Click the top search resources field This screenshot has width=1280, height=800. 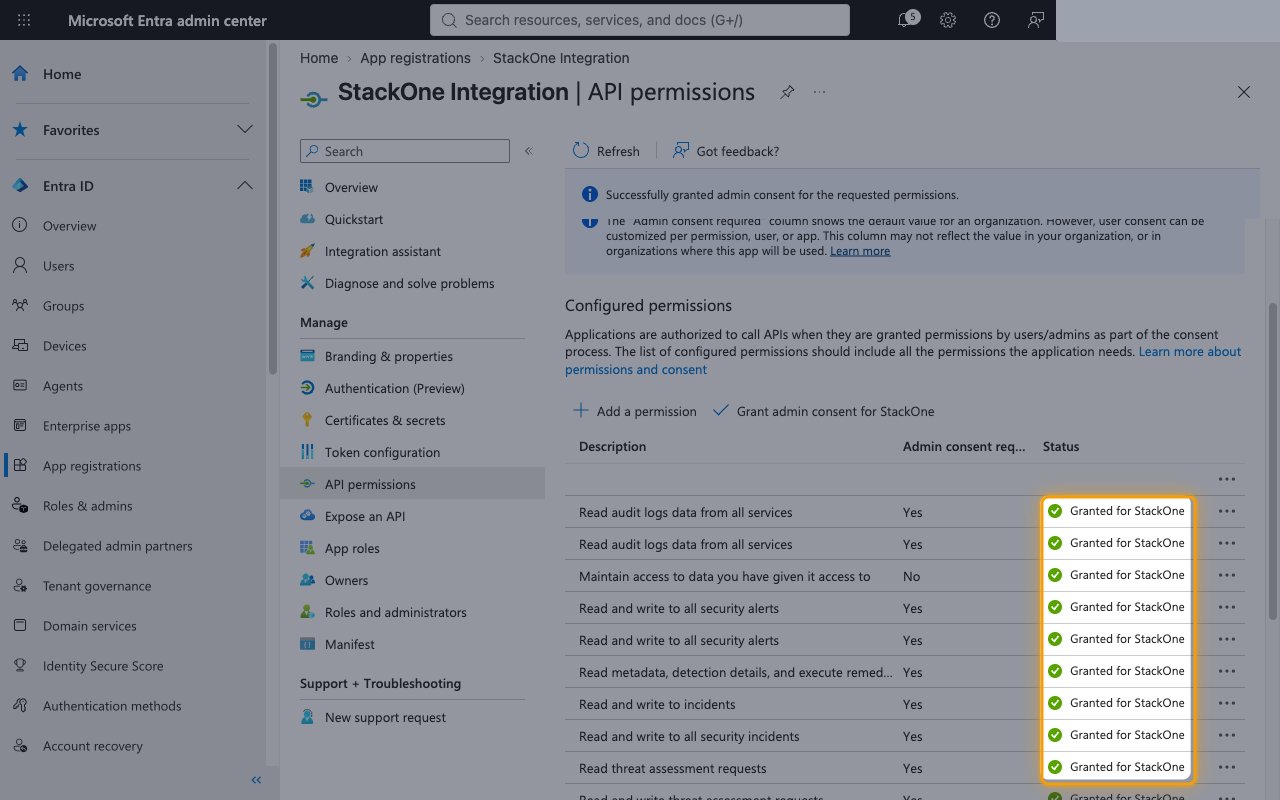pyautogui.click(x=640, y=20)
